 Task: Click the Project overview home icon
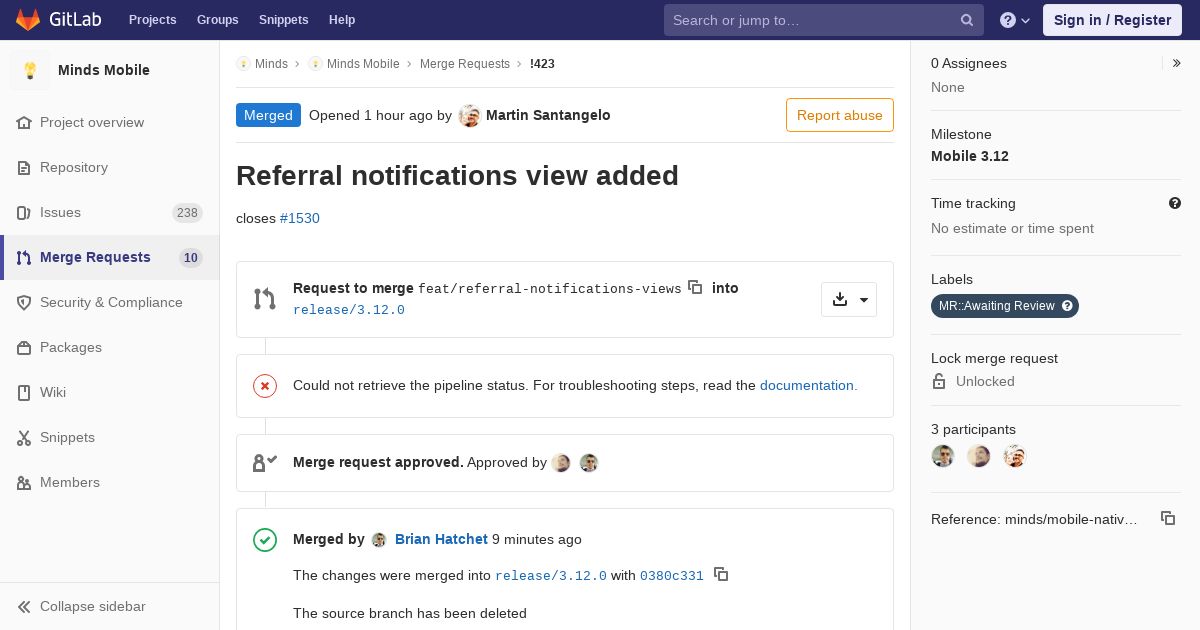tap(24, 122)
